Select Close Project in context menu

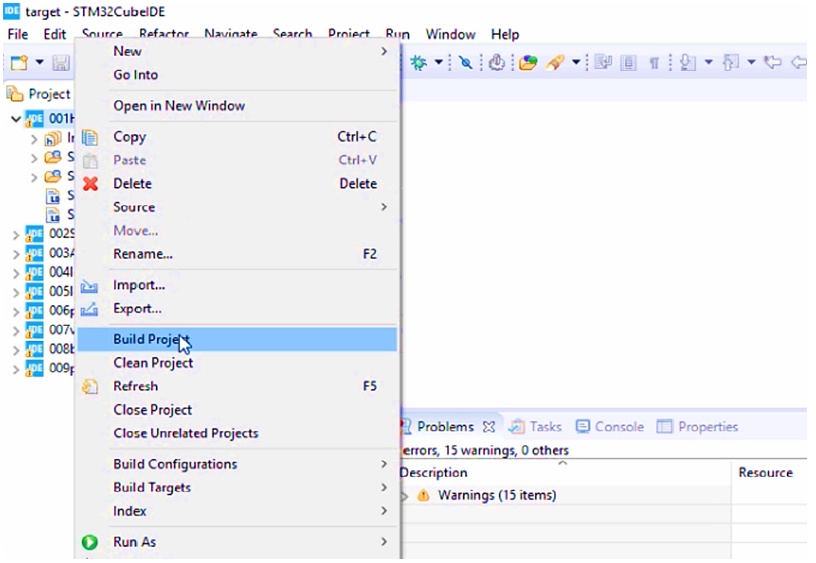pyautogui.click(x=237, y=410)
